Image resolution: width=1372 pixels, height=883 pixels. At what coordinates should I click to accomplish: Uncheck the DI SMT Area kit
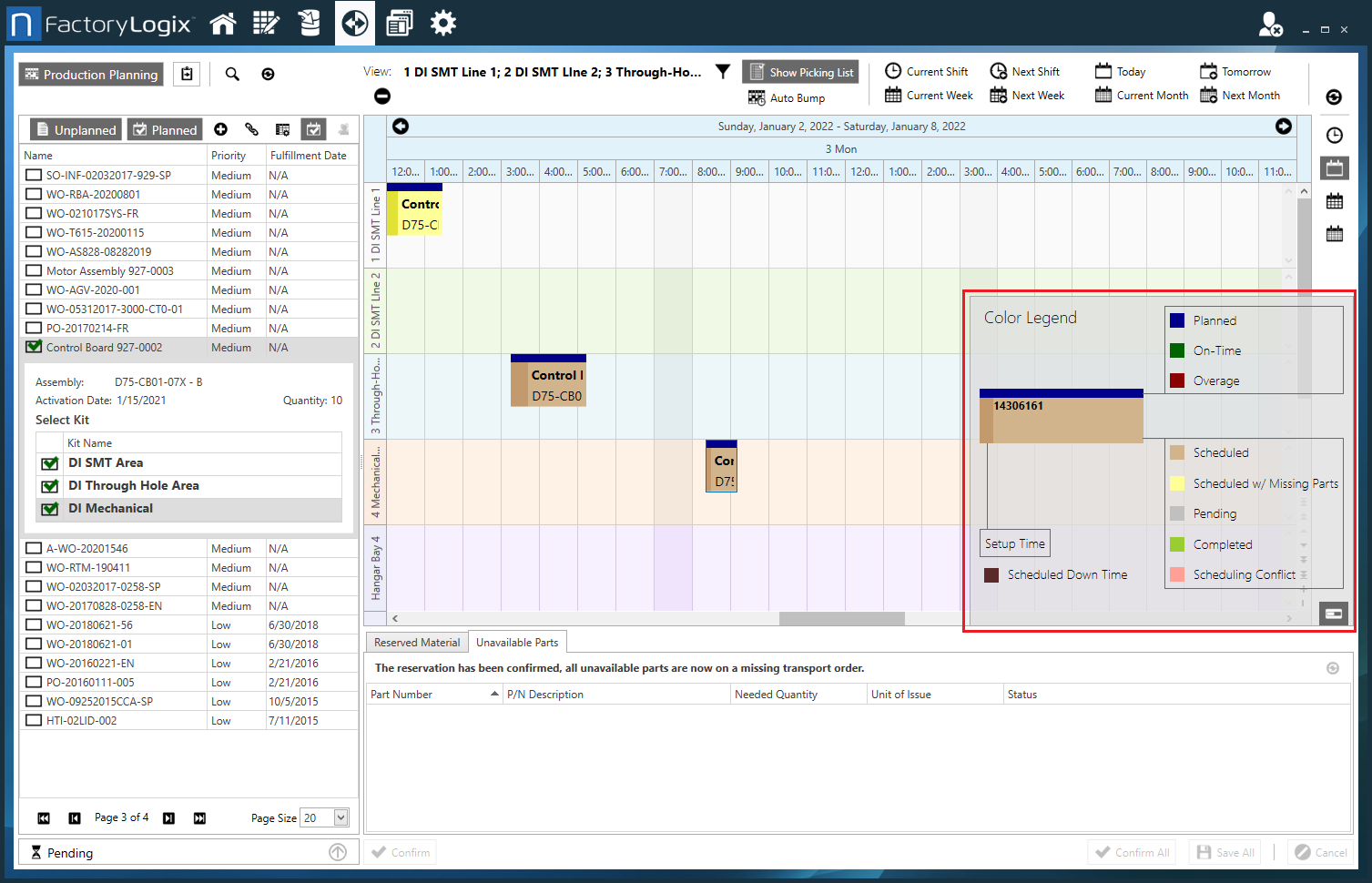click(x=50, y=463)
